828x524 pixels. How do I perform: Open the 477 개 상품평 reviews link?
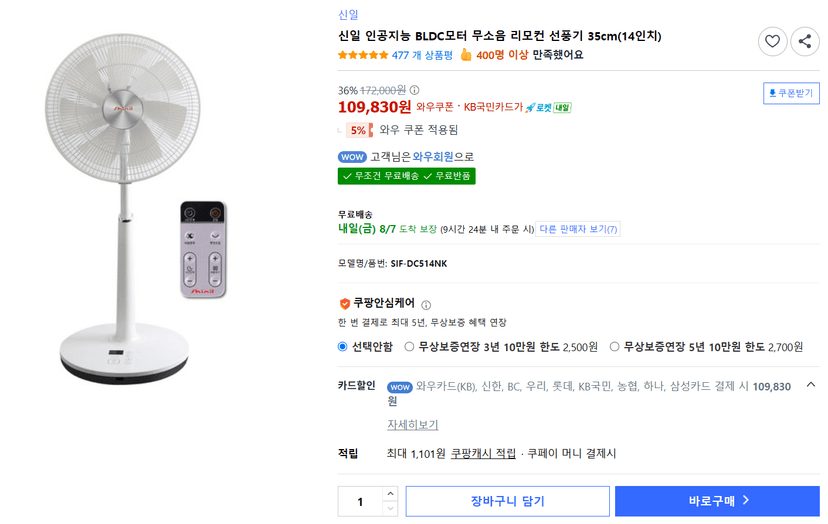(x=422, y=55)
